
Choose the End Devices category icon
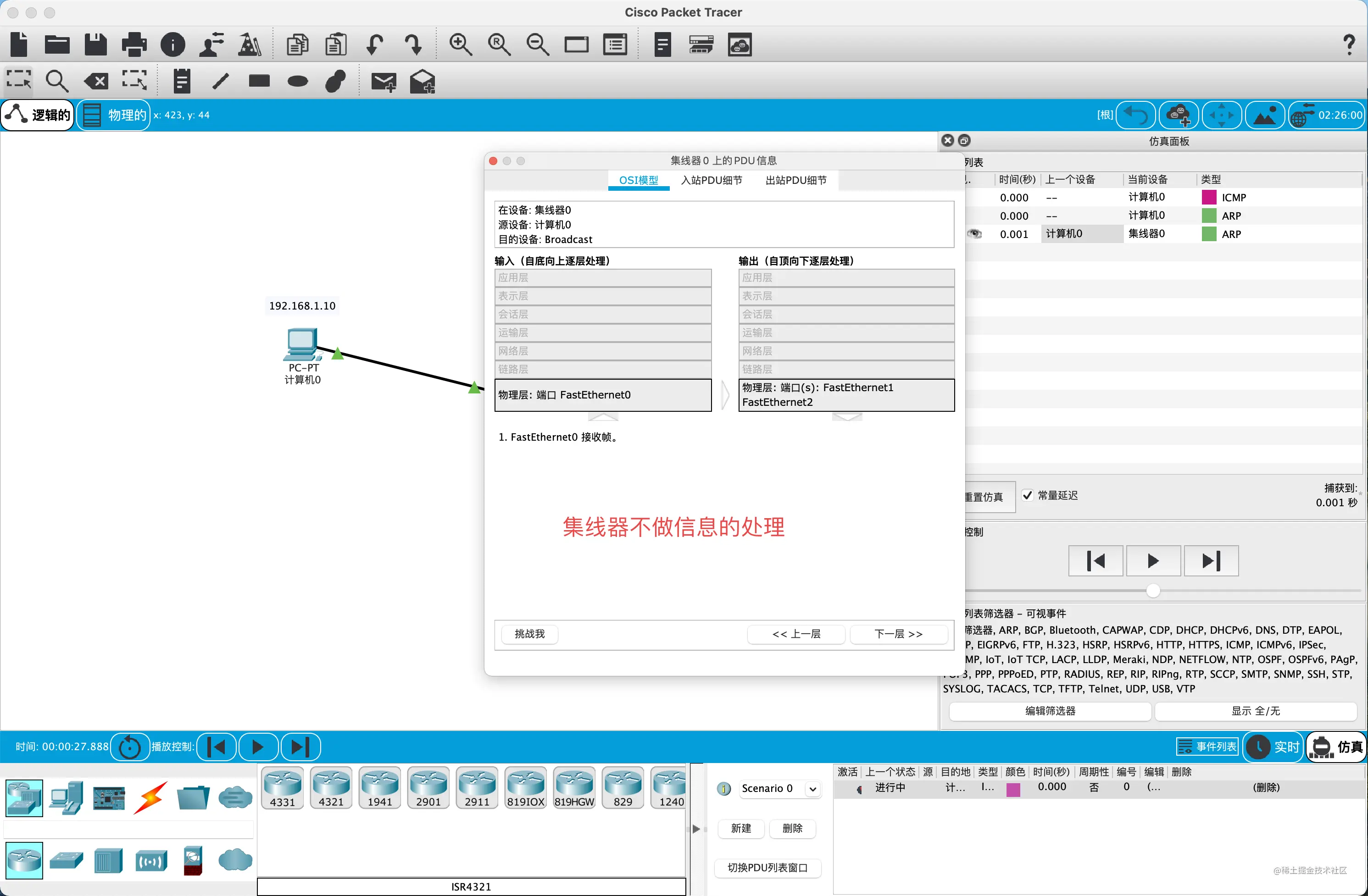coord(66,798)
